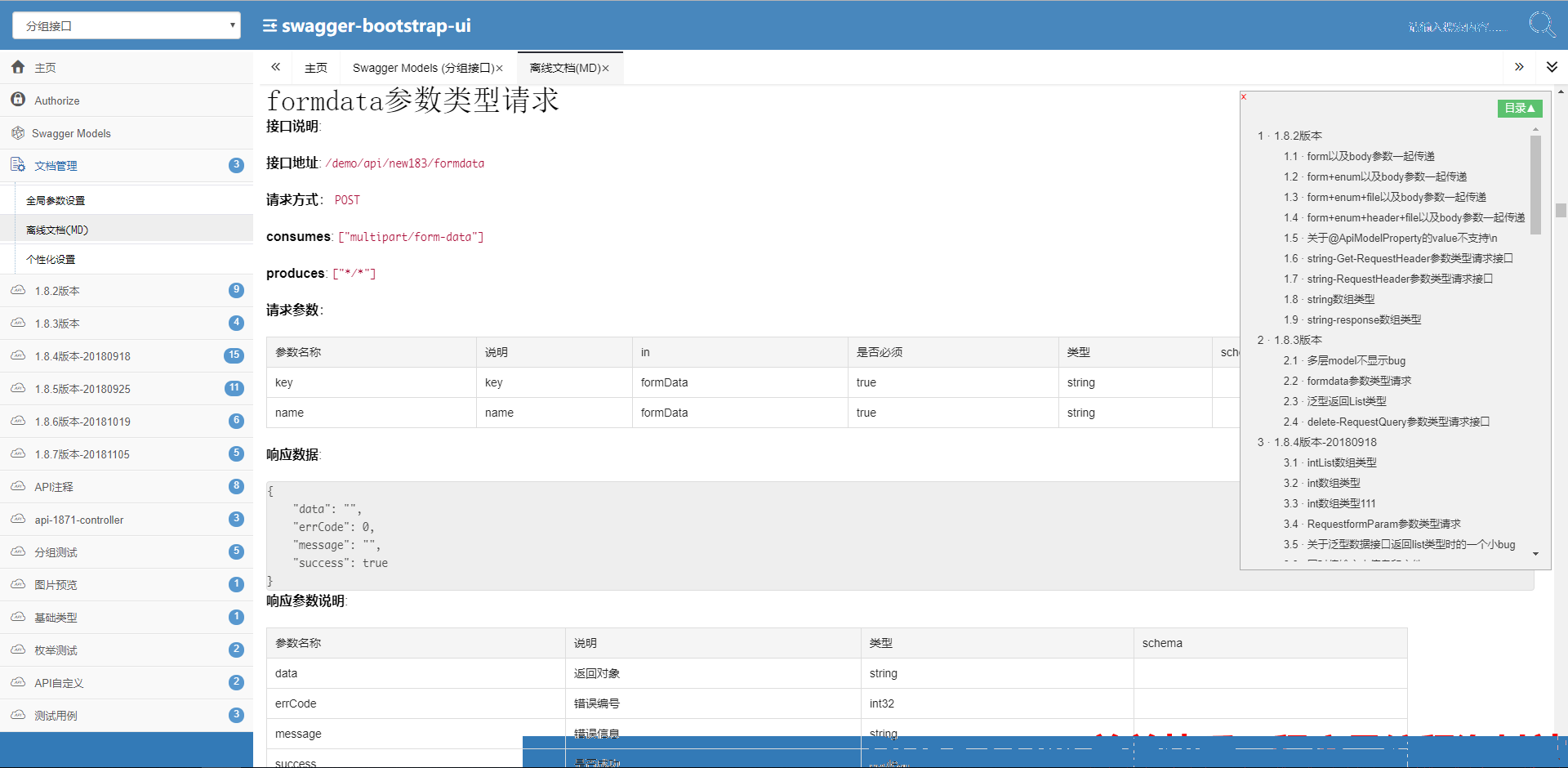Click the formdata参数类型请求 heading
1568x768 pixels.
(x=412, y=100)
